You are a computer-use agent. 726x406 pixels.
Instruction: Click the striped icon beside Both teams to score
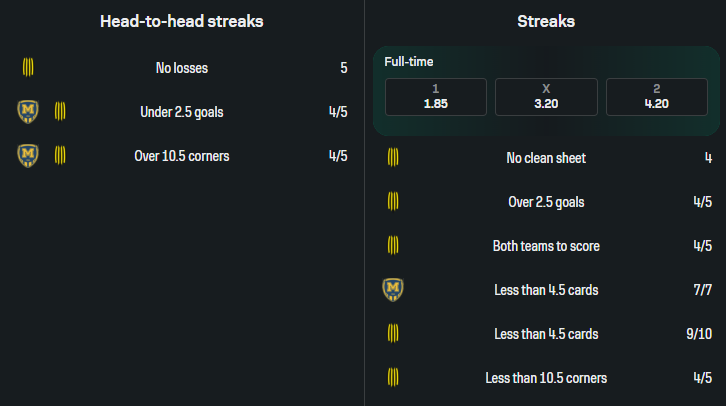point(393,245)
